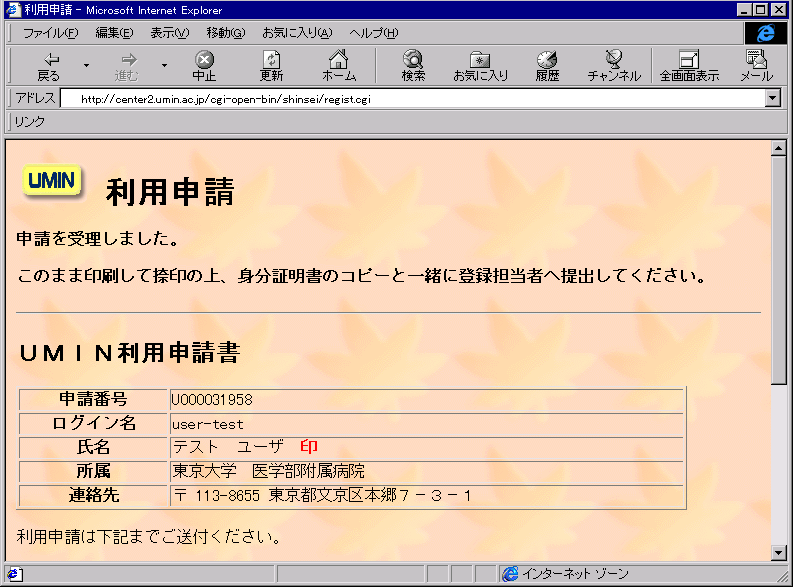Show 履歴 (History) toolbar icon
Image resolution: width=793 pixels, height=587 pixels.
pyautogui.click(x=547, y=66)
